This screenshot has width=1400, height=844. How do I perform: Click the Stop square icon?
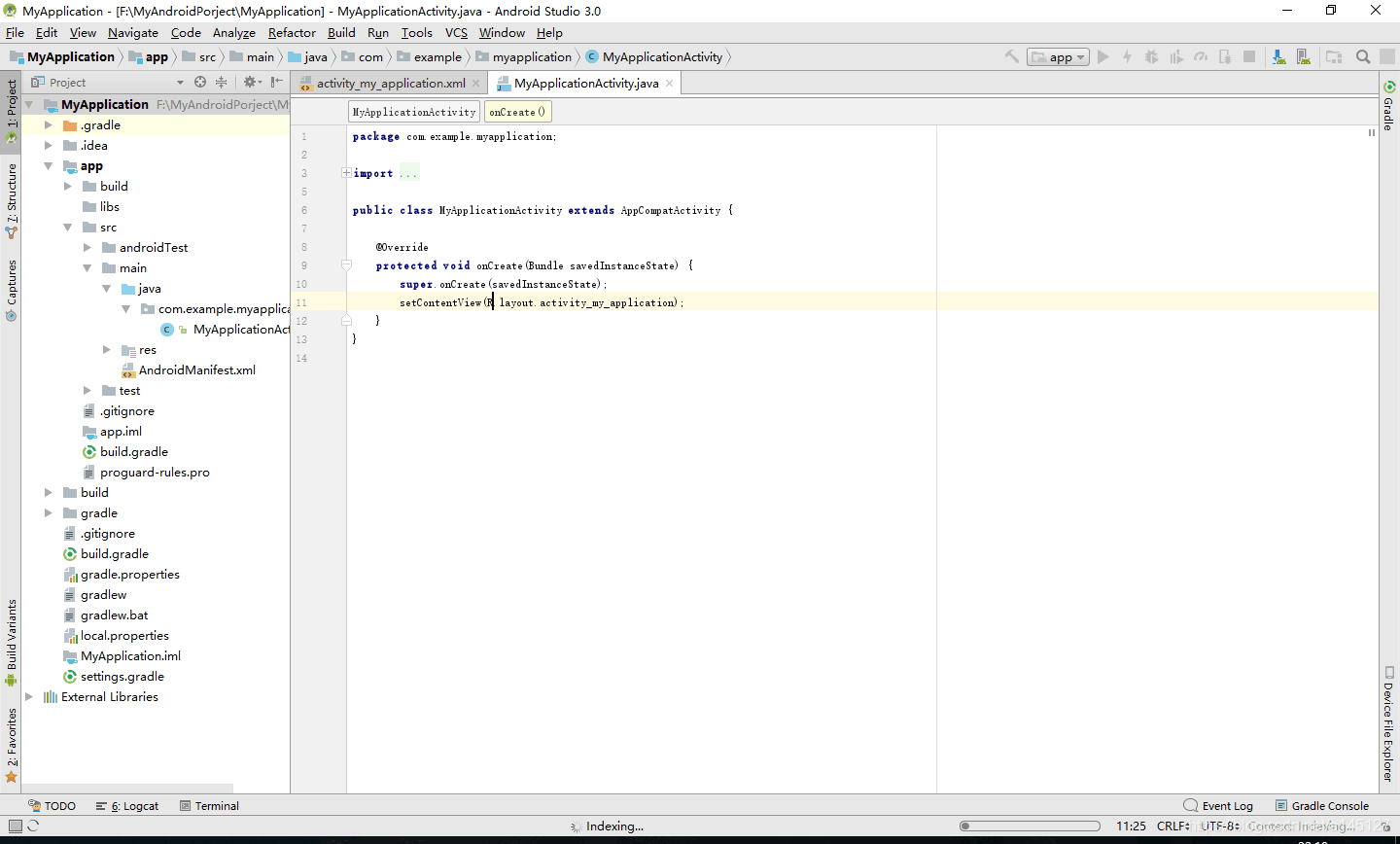click(x=1249, y=56)
